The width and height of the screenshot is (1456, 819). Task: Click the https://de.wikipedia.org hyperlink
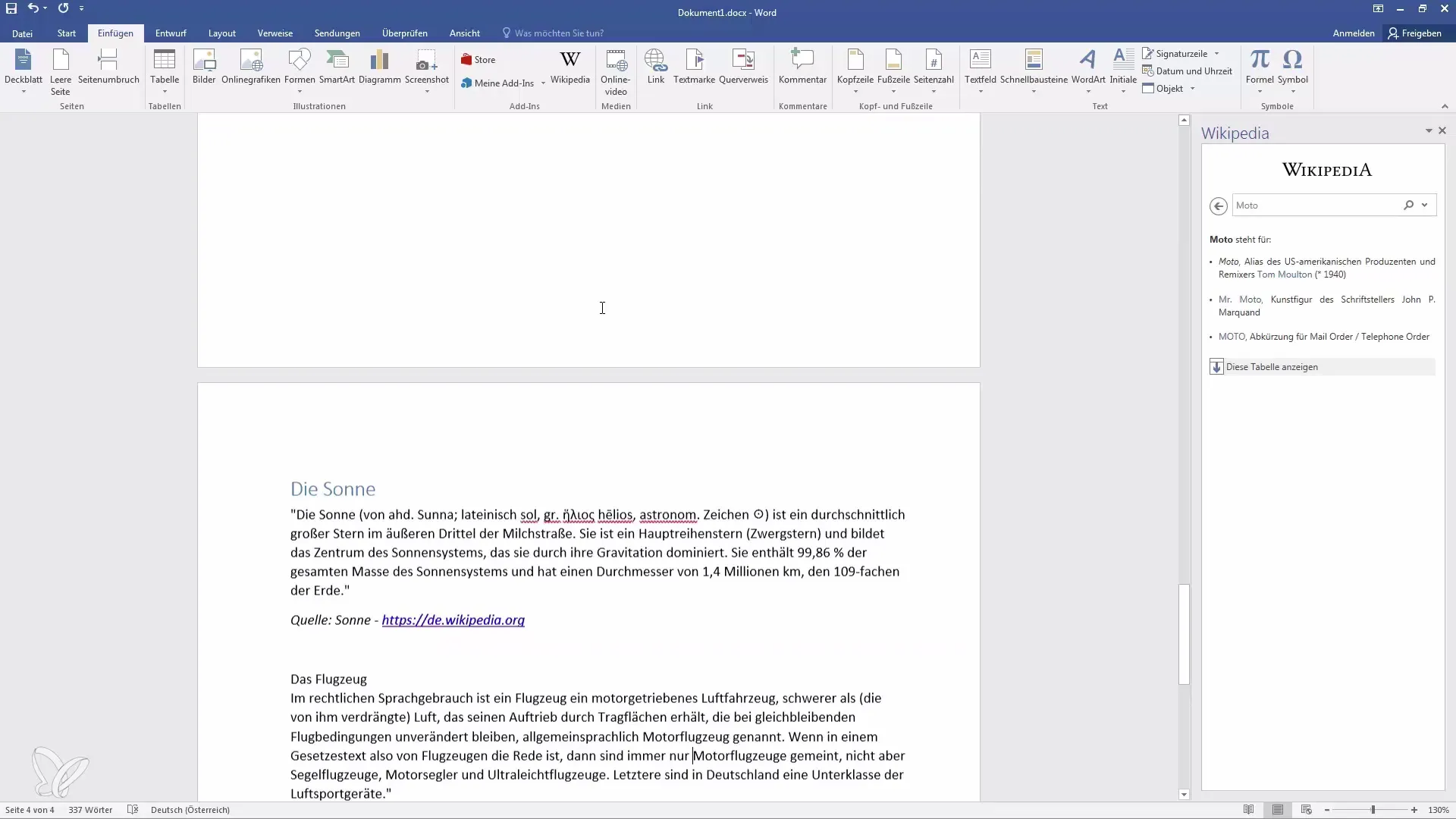453,619
